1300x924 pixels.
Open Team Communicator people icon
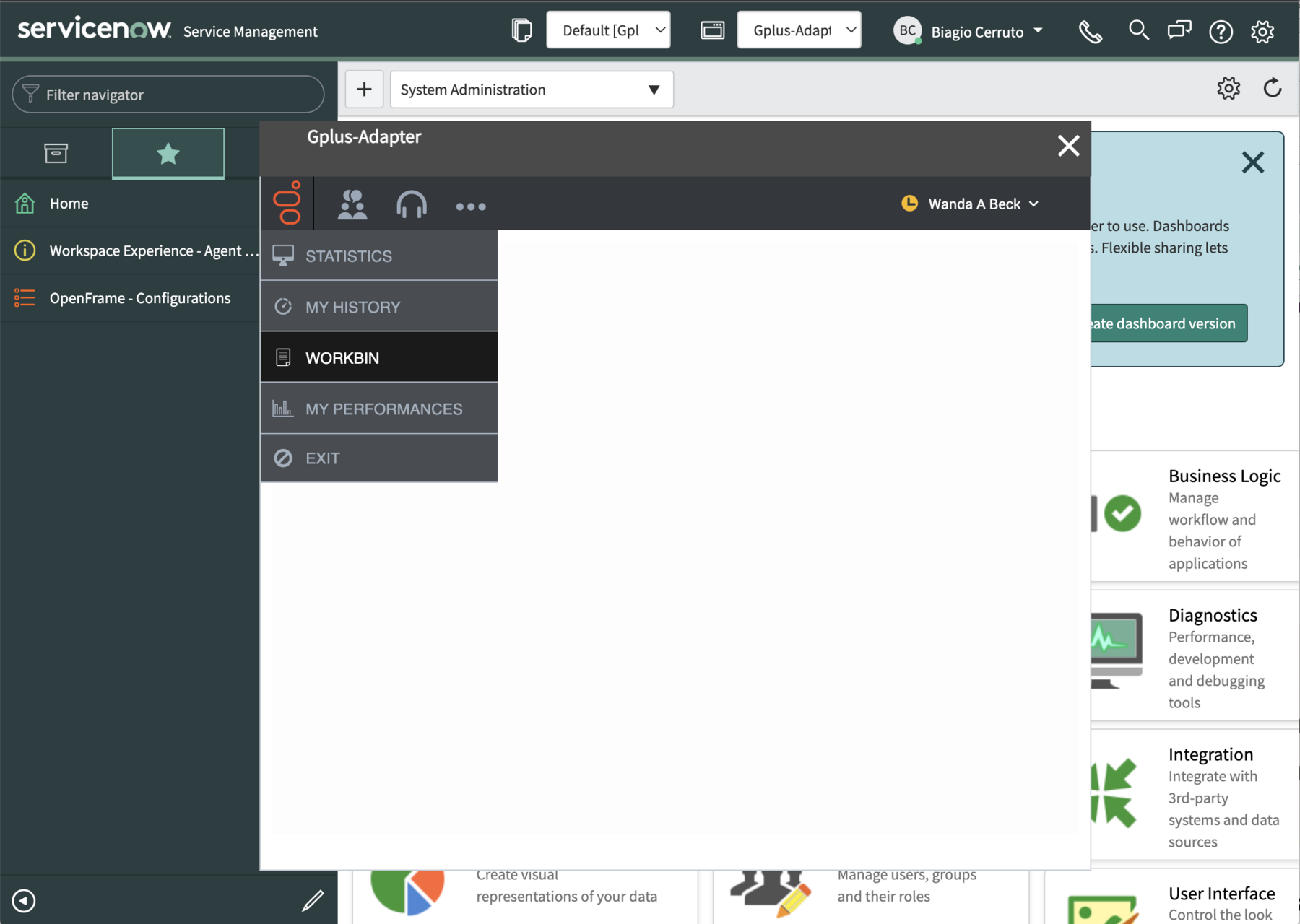click(x=352, y=205)
